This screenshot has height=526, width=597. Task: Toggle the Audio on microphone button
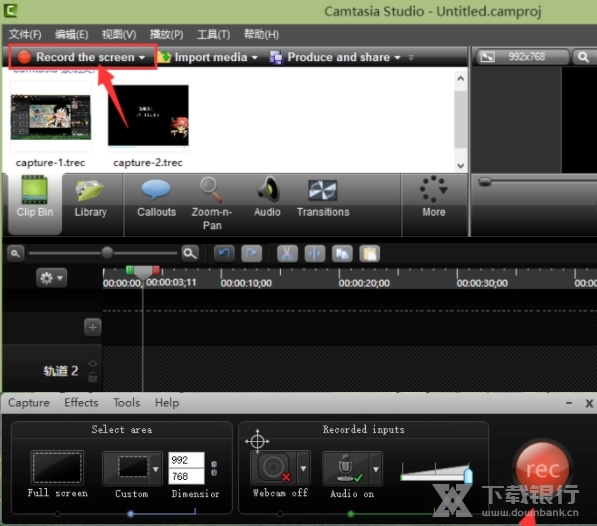click(x=346, y=468)
